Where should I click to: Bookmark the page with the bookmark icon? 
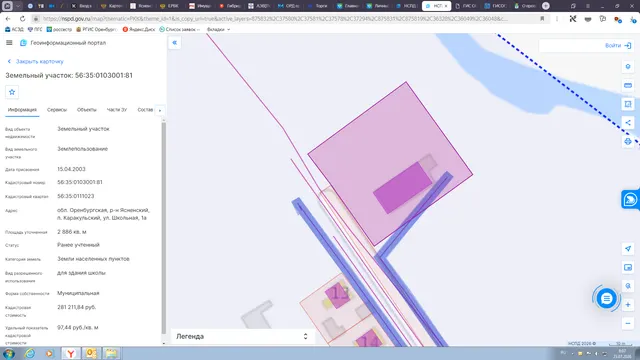click(542, 19)
